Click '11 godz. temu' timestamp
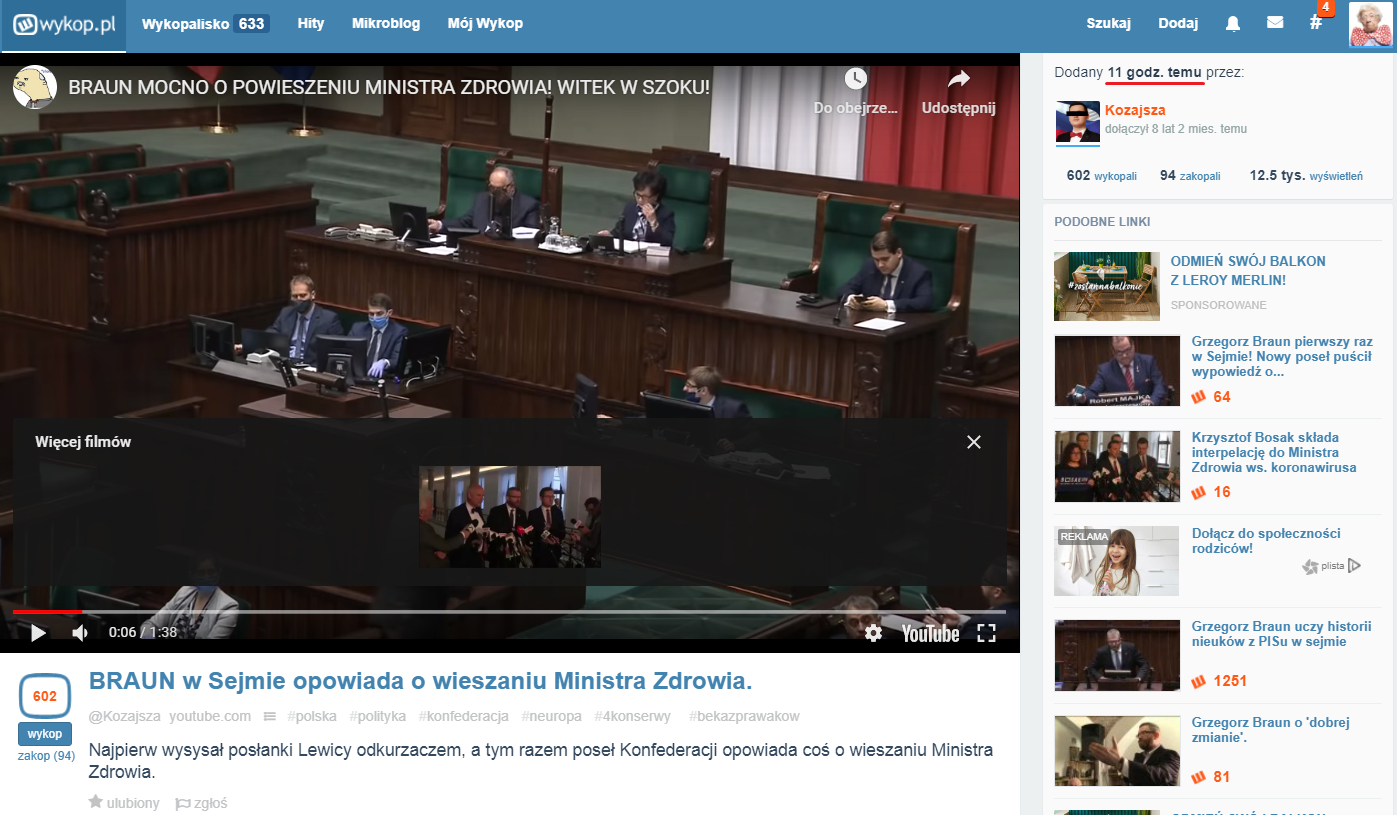This screenshot has height=815, width=1397. click(x=1155, y=72)
